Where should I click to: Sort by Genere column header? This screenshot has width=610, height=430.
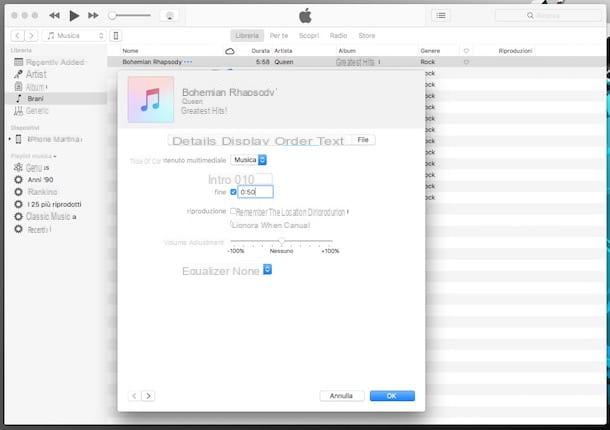coord(430,51)
